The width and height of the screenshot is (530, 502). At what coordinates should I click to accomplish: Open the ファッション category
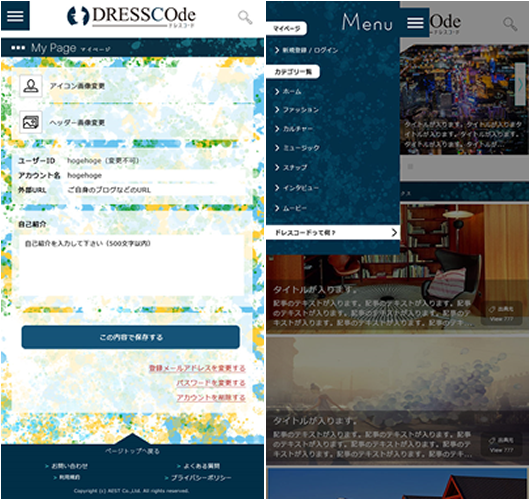[x=297, y=110]
